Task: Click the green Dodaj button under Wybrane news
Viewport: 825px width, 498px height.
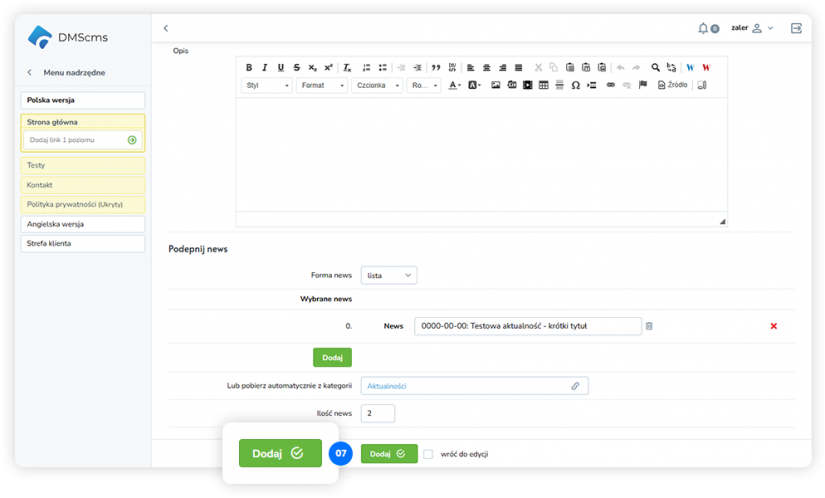Action: coord(332,357)
